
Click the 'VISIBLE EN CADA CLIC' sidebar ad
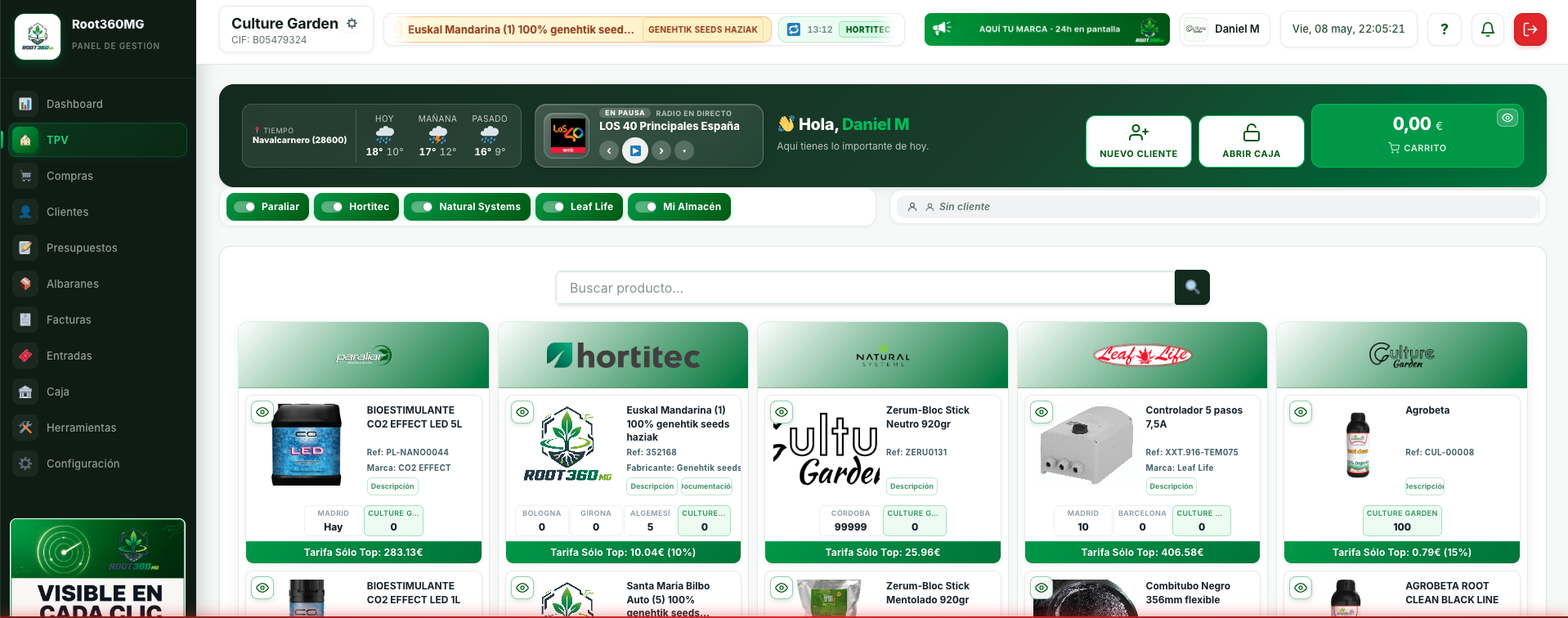point(98,568)
